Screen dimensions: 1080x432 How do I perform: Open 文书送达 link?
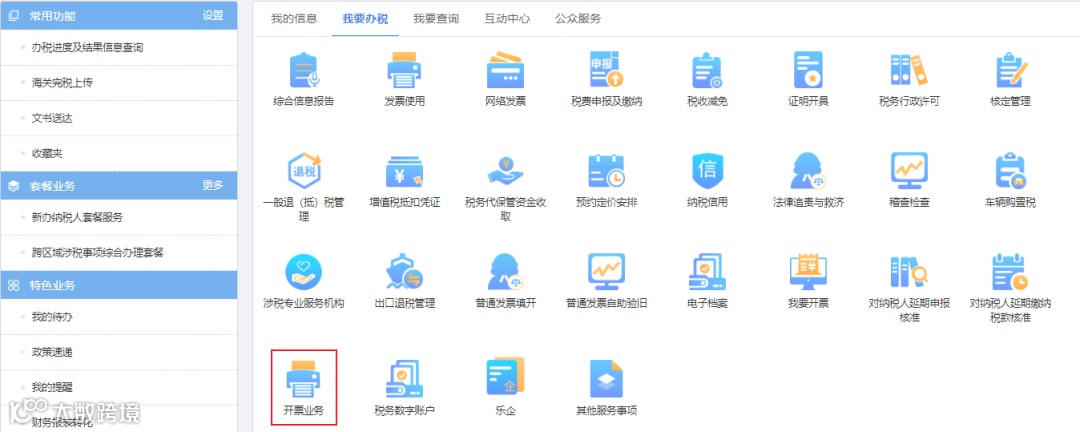(x=52, y=119)
